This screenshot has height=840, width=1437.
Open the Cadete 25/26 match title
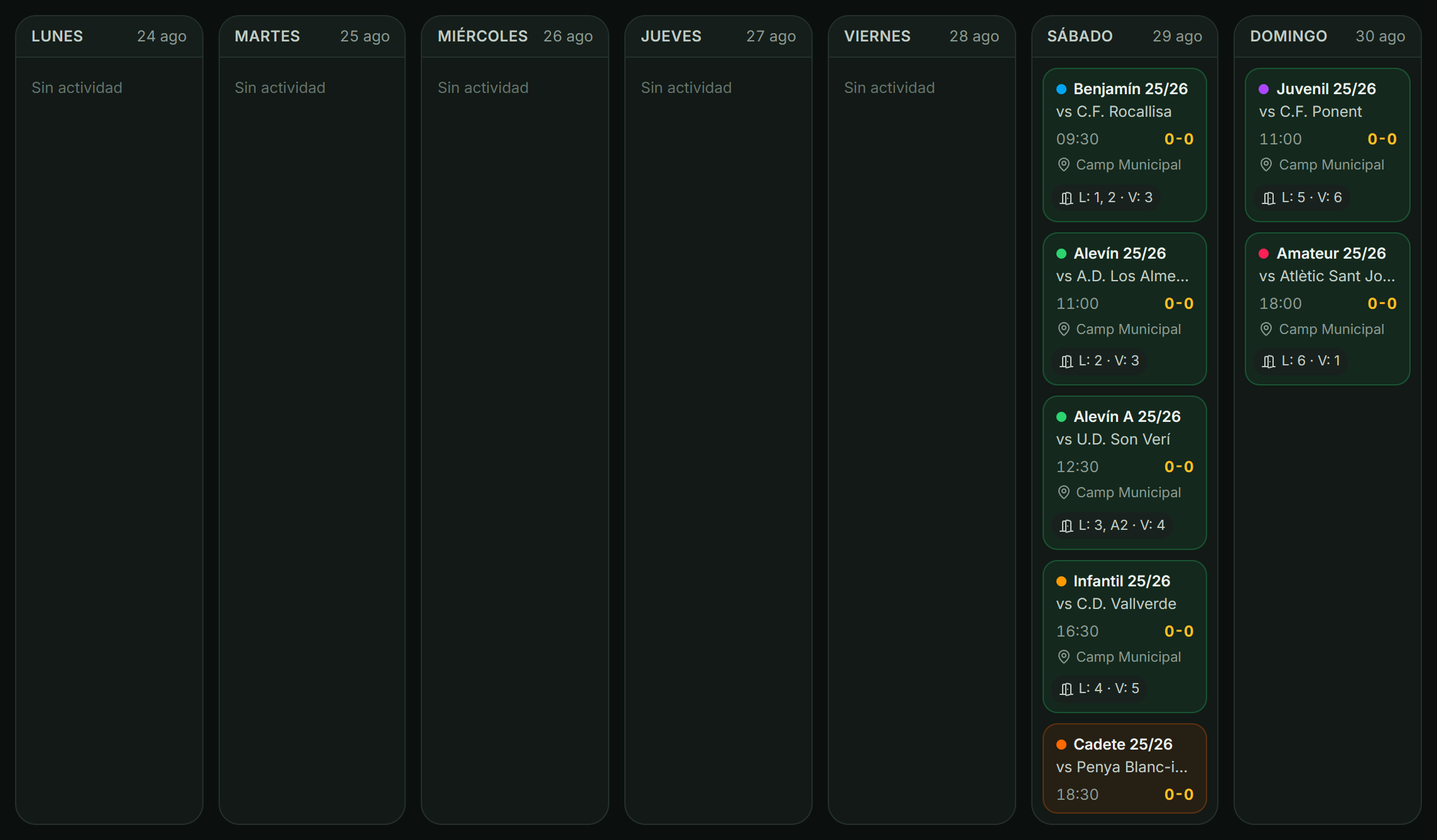(1123, 745)
